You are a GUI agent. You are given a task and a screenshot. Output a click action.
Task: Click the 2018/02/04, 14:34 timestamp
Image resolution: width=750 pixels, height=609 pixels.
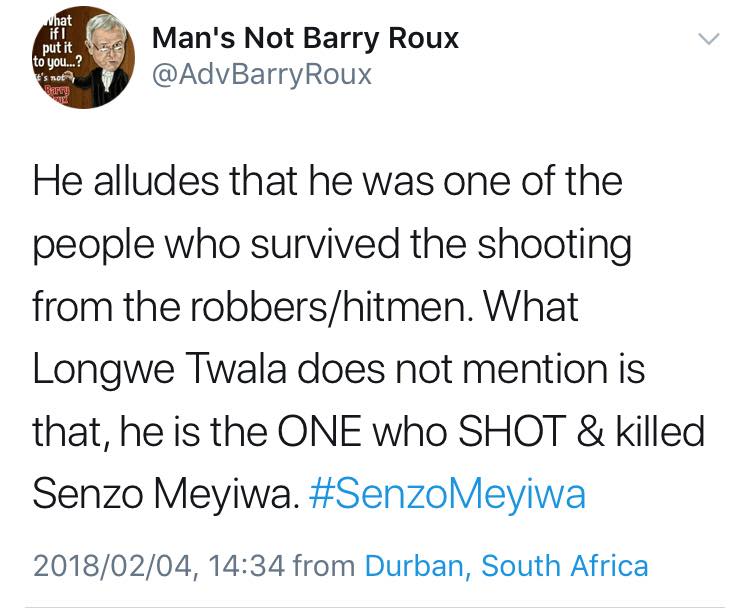pos(159,566)
